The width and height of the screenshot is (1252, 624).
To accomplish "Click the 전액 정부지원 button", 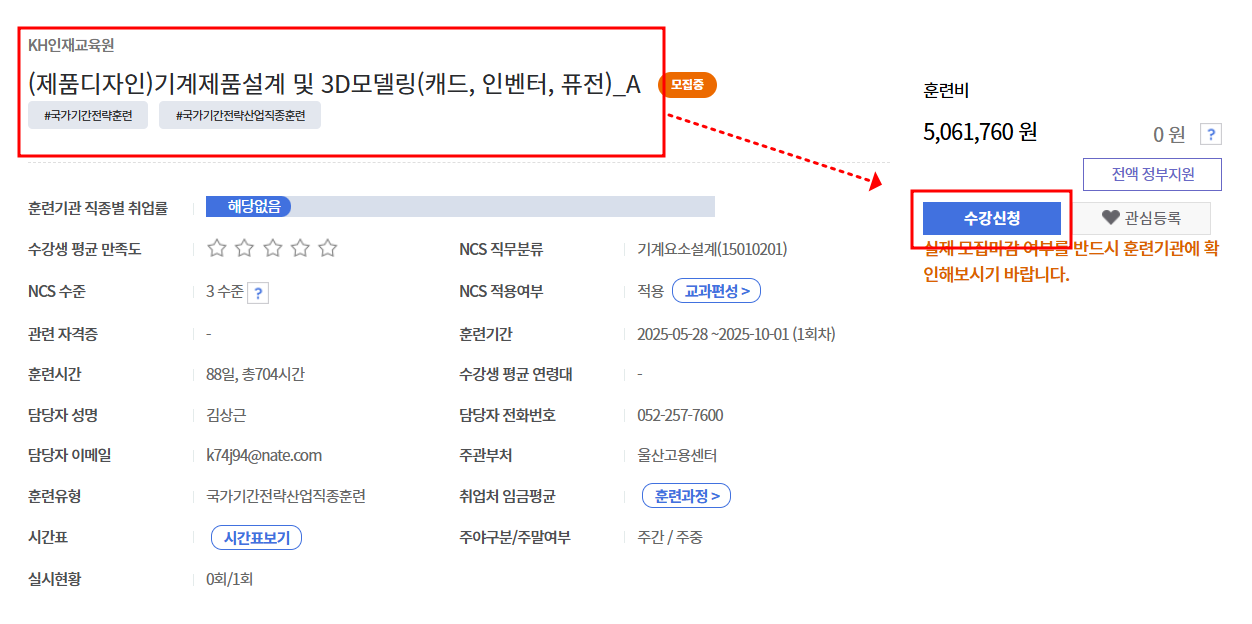I will (x=1152, y=174).
